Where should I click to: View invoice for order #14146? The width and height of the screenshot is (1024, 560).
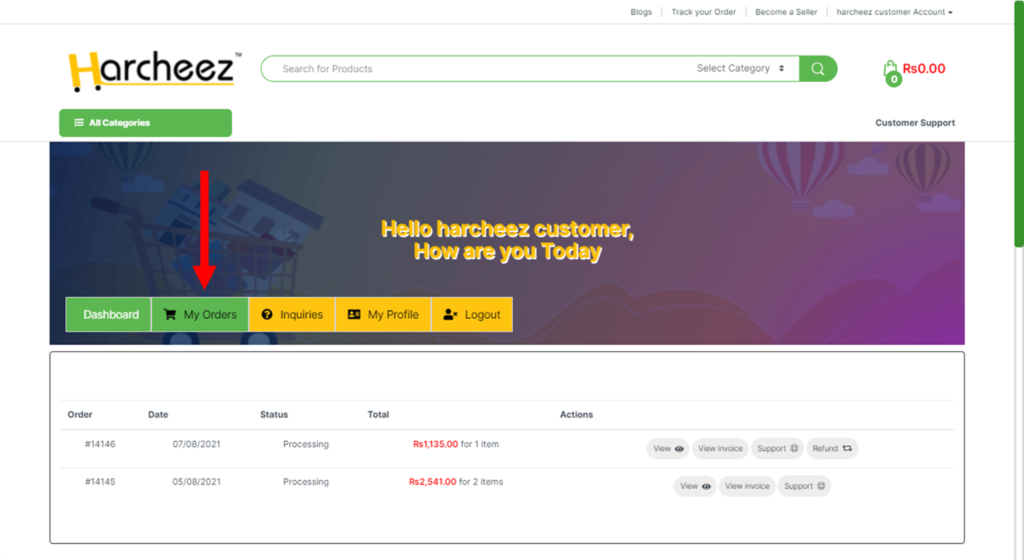point(720,448)
